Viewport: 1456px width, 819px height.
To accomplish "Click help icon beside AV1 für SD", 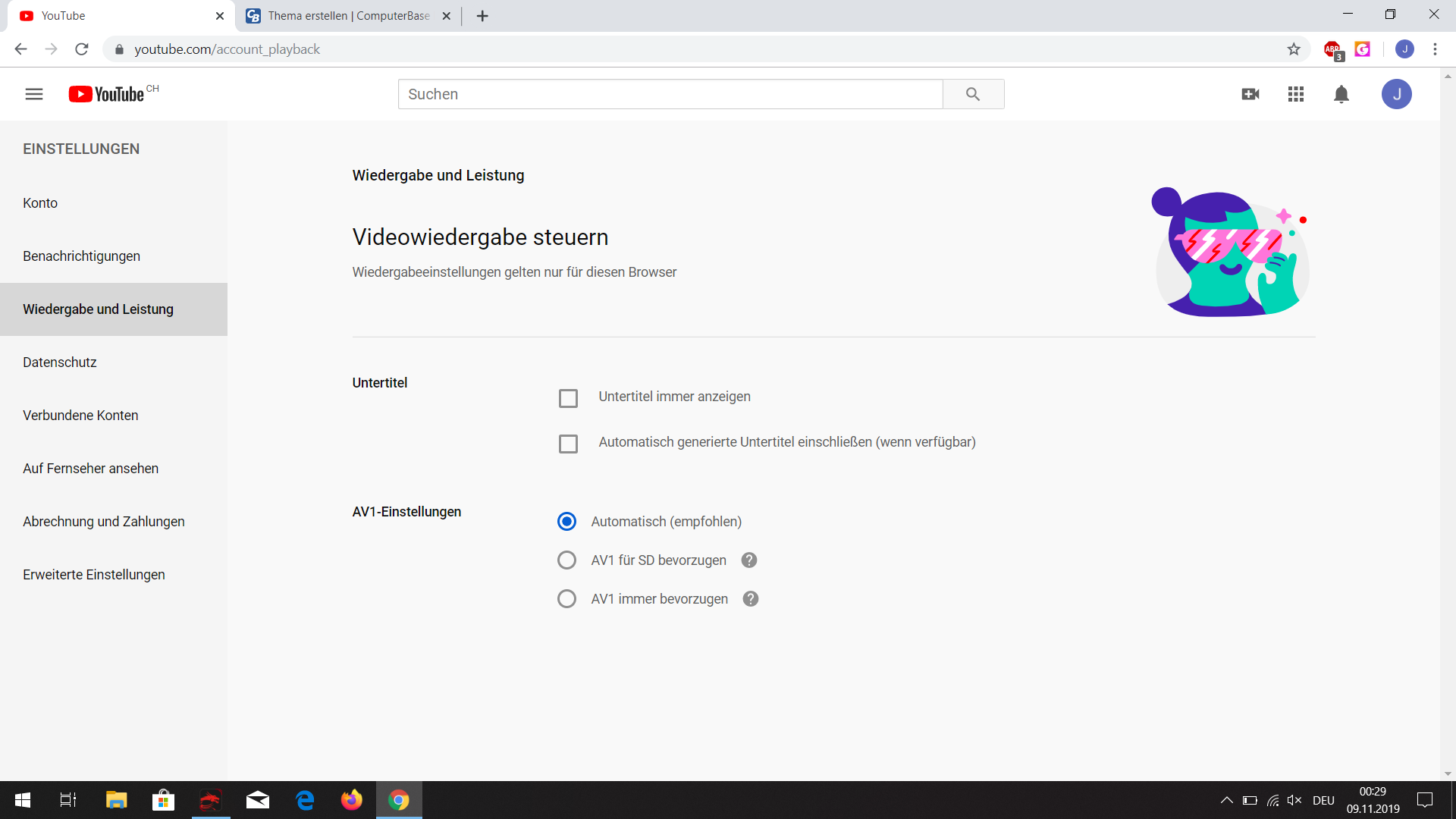I will click(749, 560).
